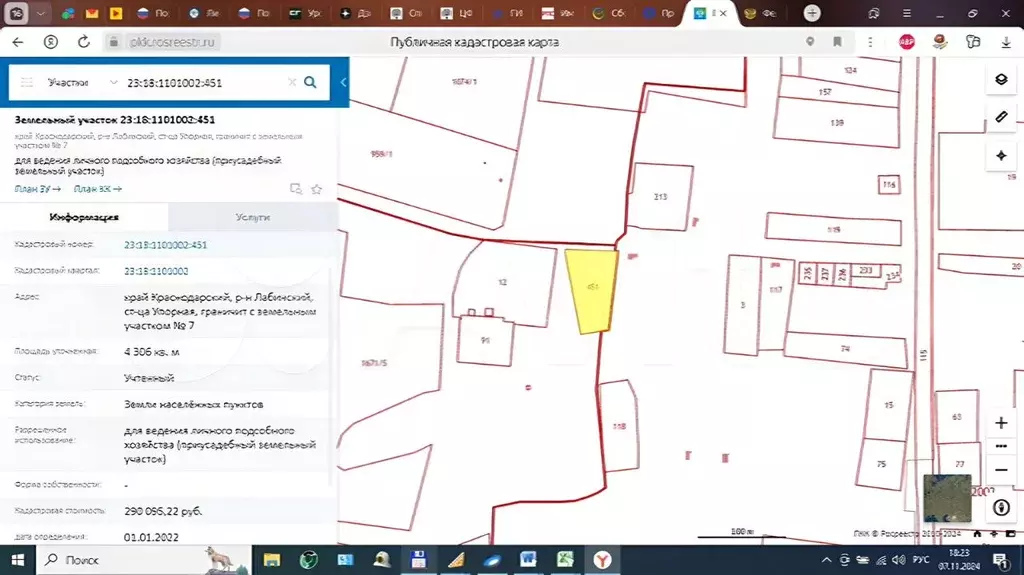Go back with the browser back arrow
Screen dimensions: 1024x575
click(x=18, y=42)
